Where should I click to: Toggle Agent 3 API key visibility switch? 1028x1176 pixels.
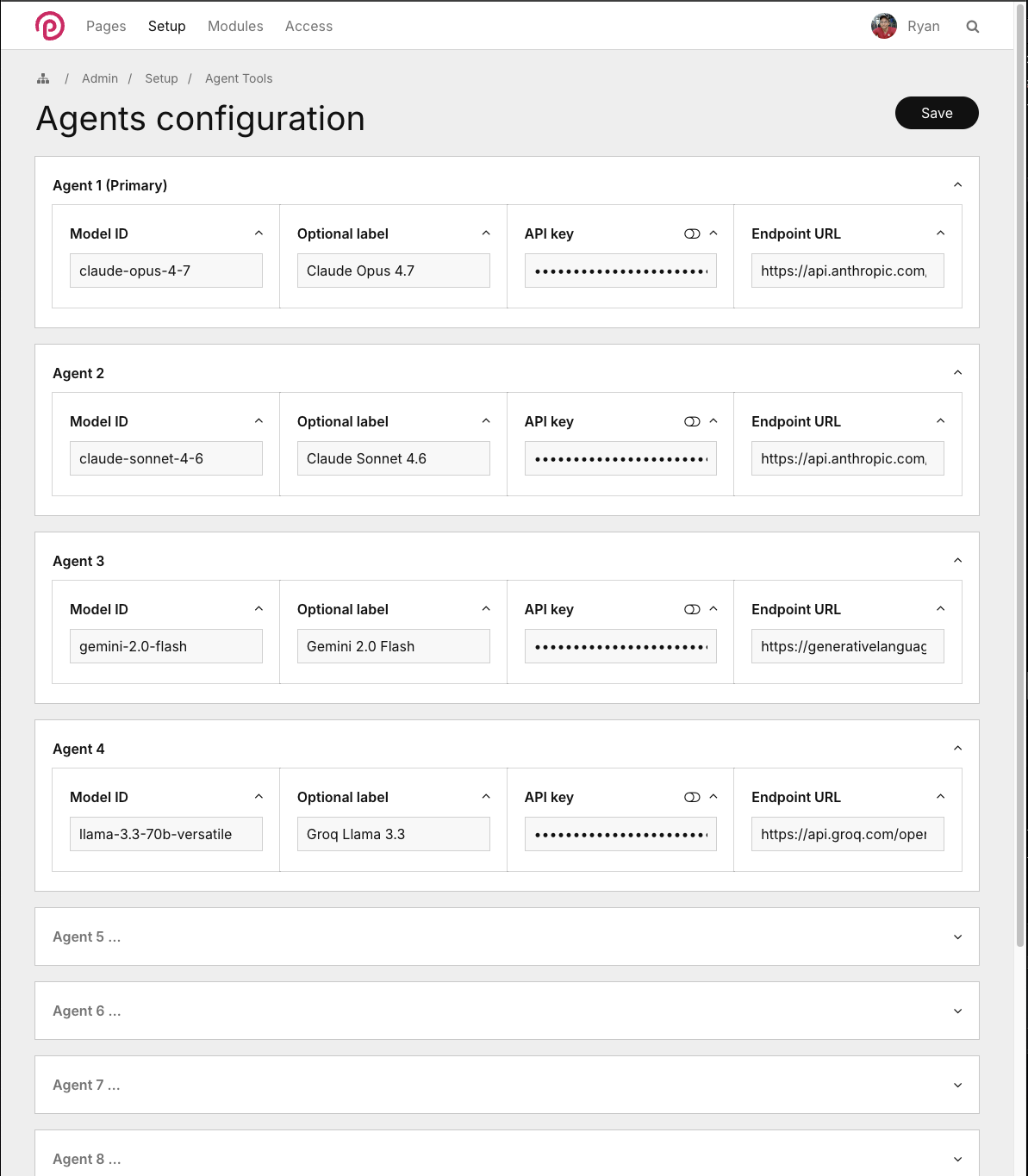[692, 609]
